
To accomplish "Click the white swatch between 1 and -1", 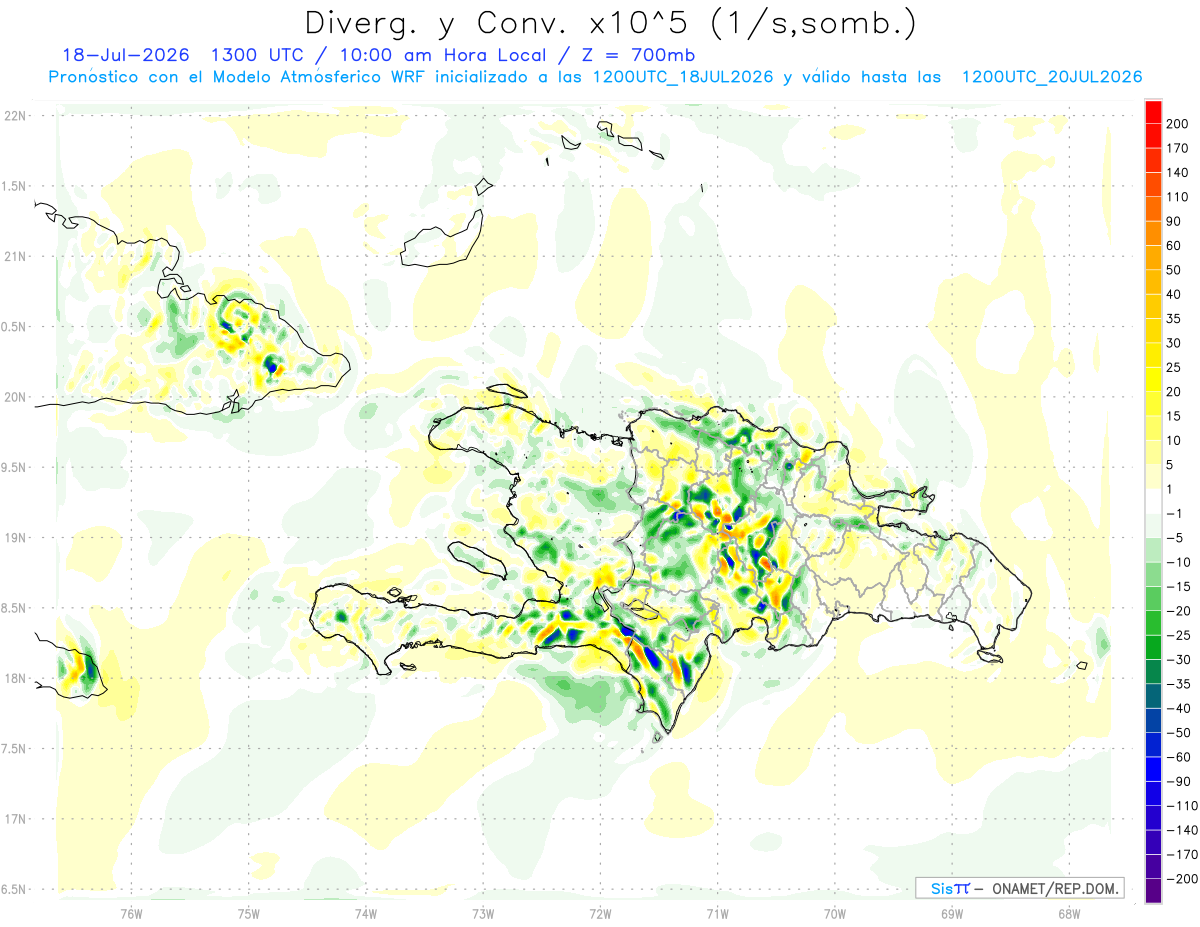I will [1153, 502].
